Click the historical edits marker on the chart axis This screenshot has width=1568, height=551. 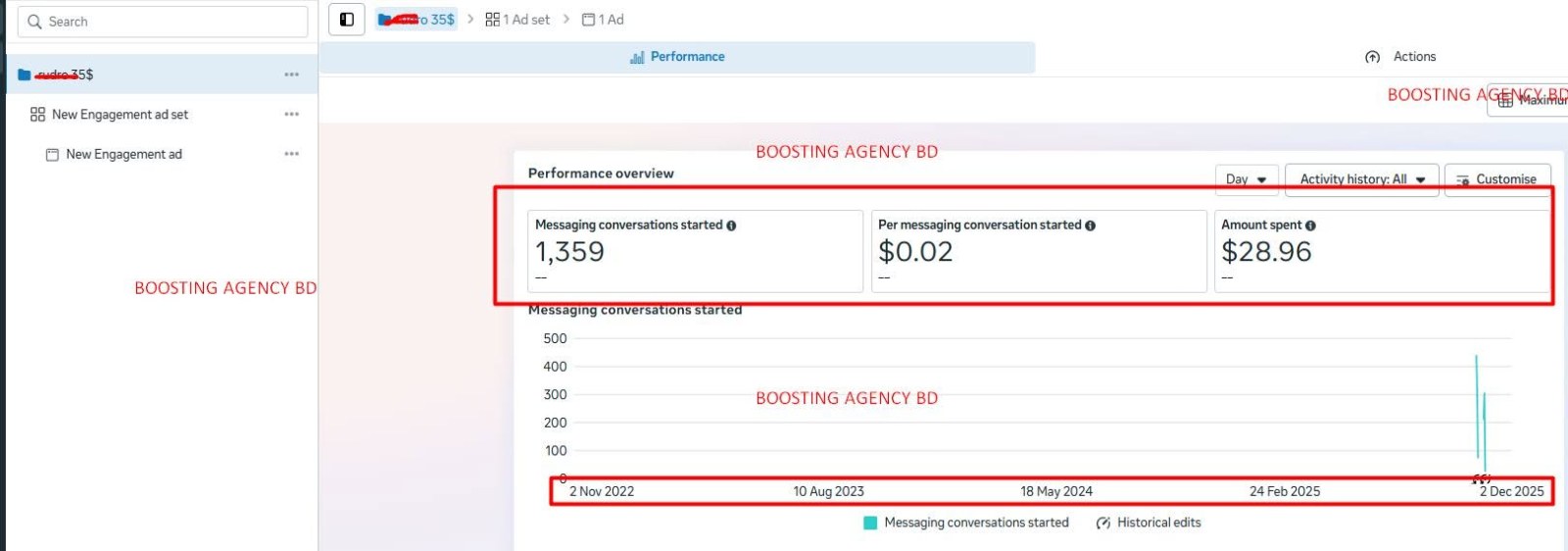click(1482, 478)
